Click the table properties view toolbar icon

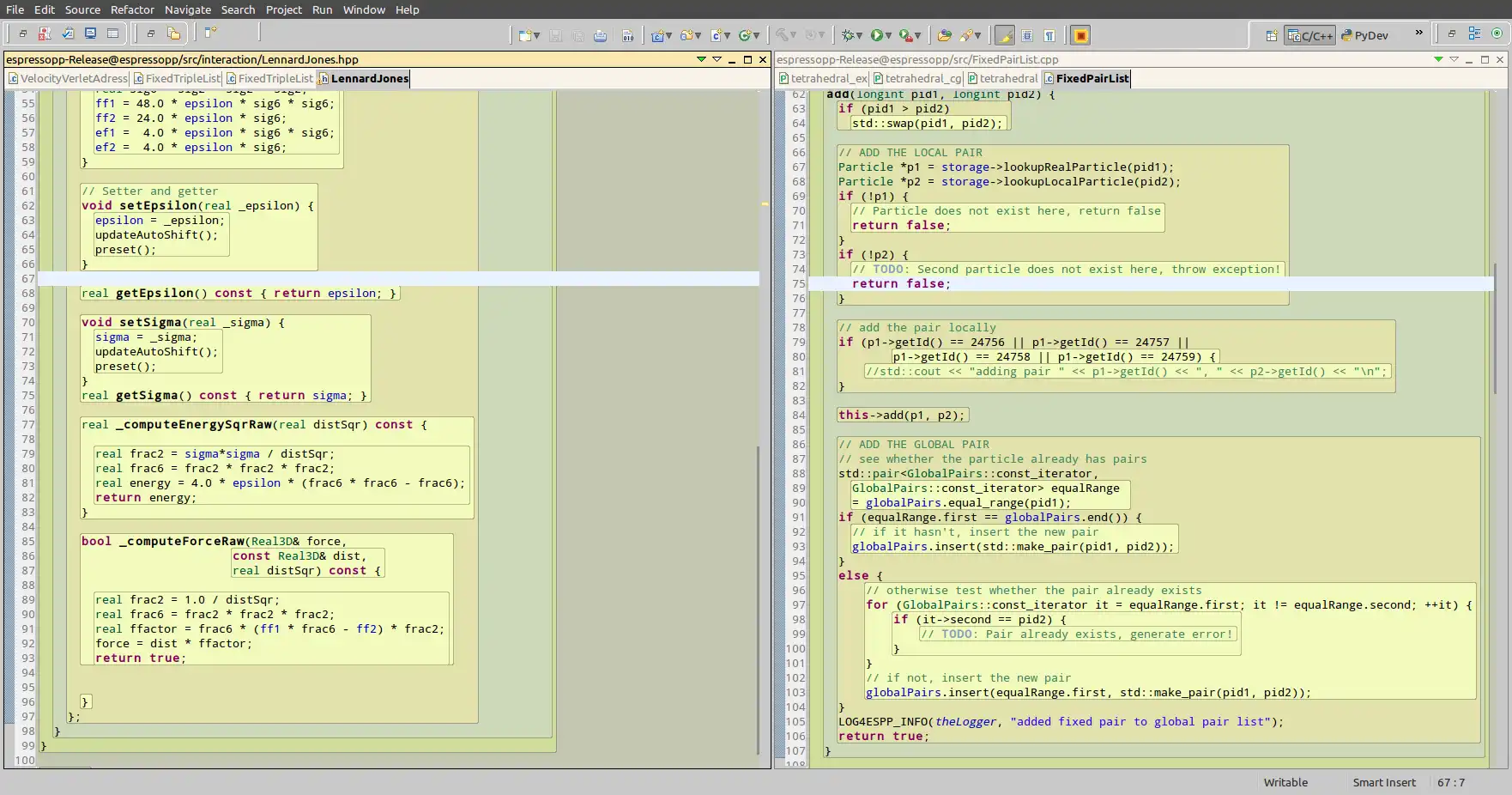(112, 34)
